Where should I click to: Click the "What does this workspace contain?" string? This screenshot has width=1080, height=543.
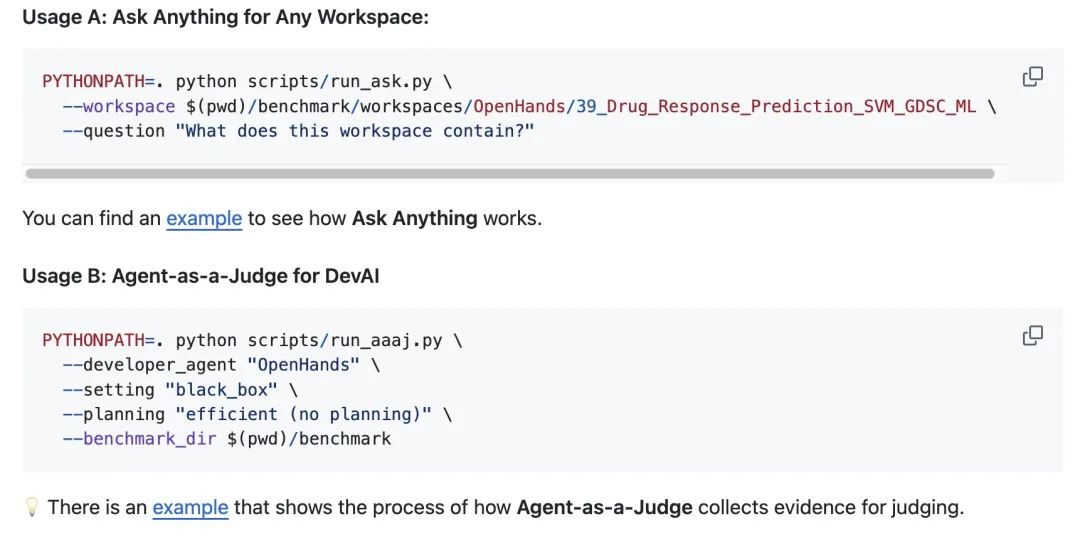point(360,131)
